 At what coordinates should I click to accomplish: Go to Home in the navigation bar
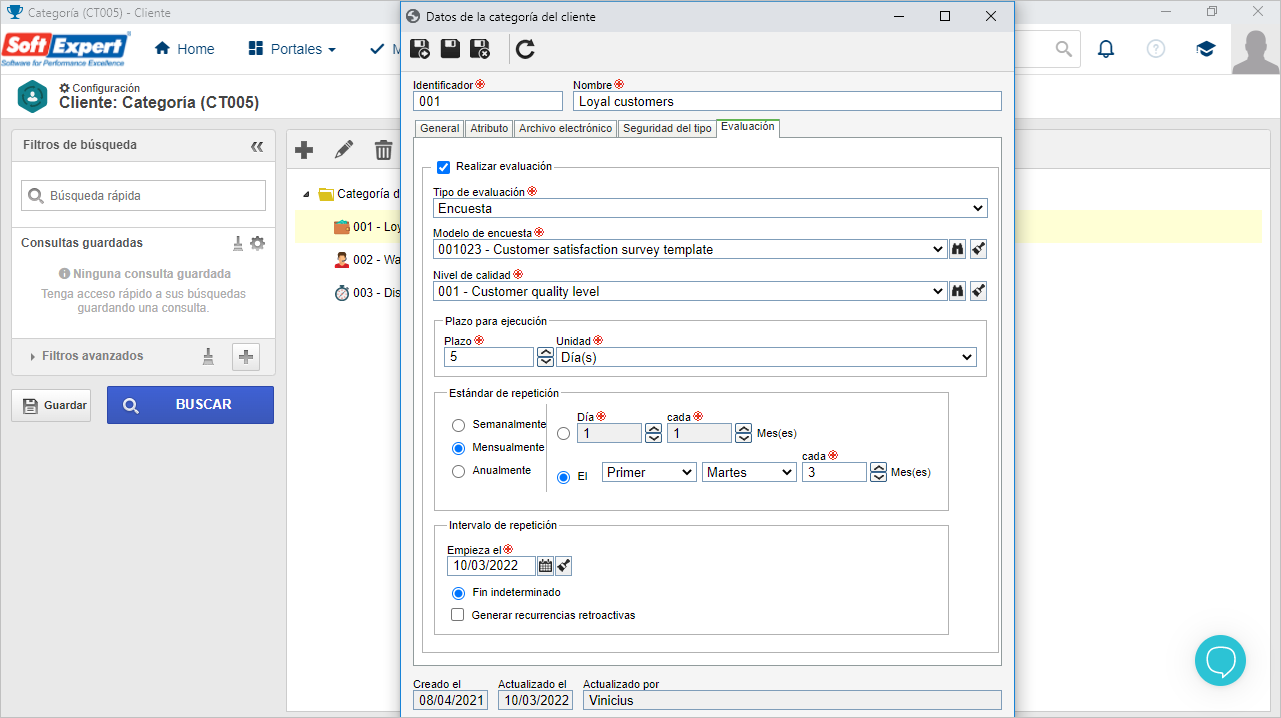point(185,49)
